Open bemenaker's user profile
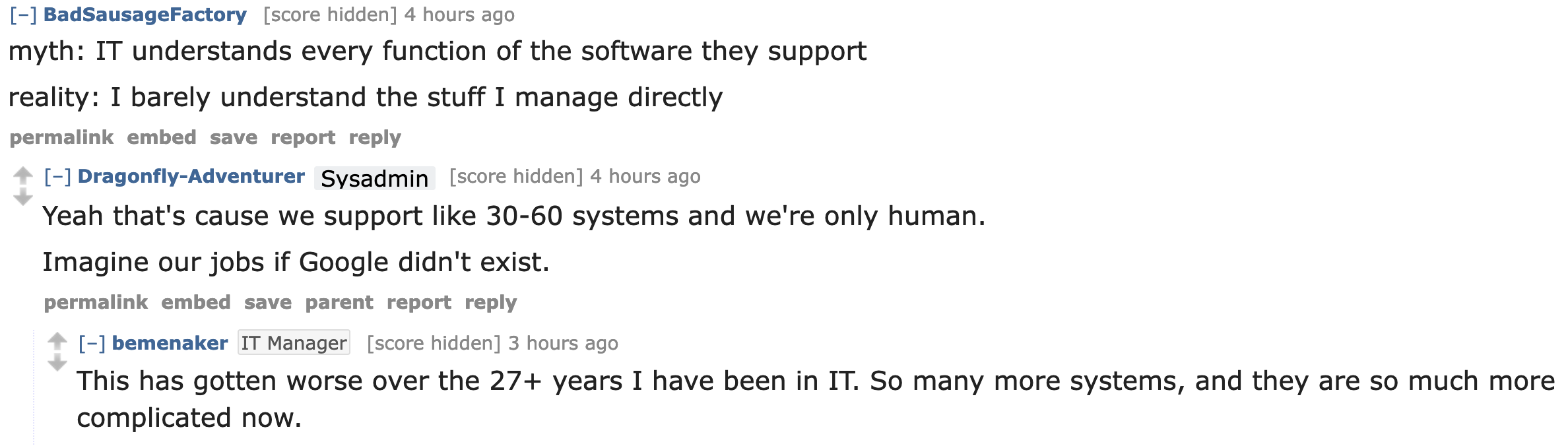The height and width of the screenshot is (446, 1568). [x=170, y=343]
